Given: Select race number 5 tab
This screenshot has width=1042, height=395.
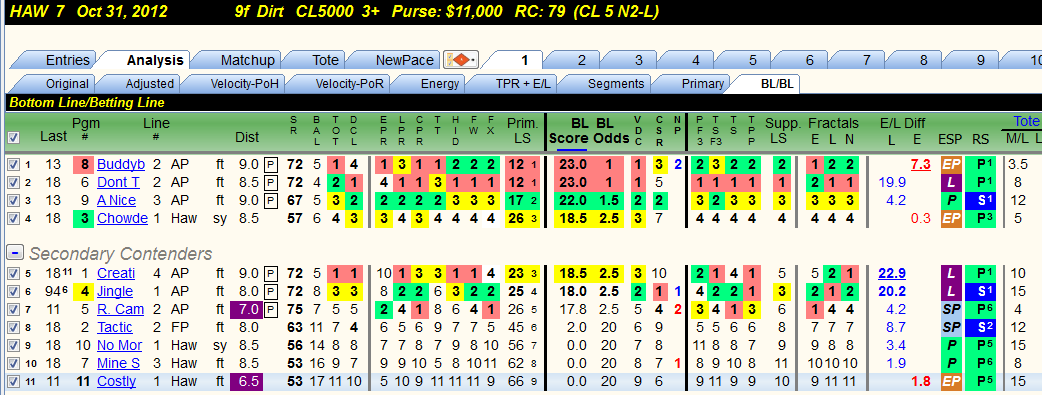Looking at the screenshot, I should pos(752,61).
